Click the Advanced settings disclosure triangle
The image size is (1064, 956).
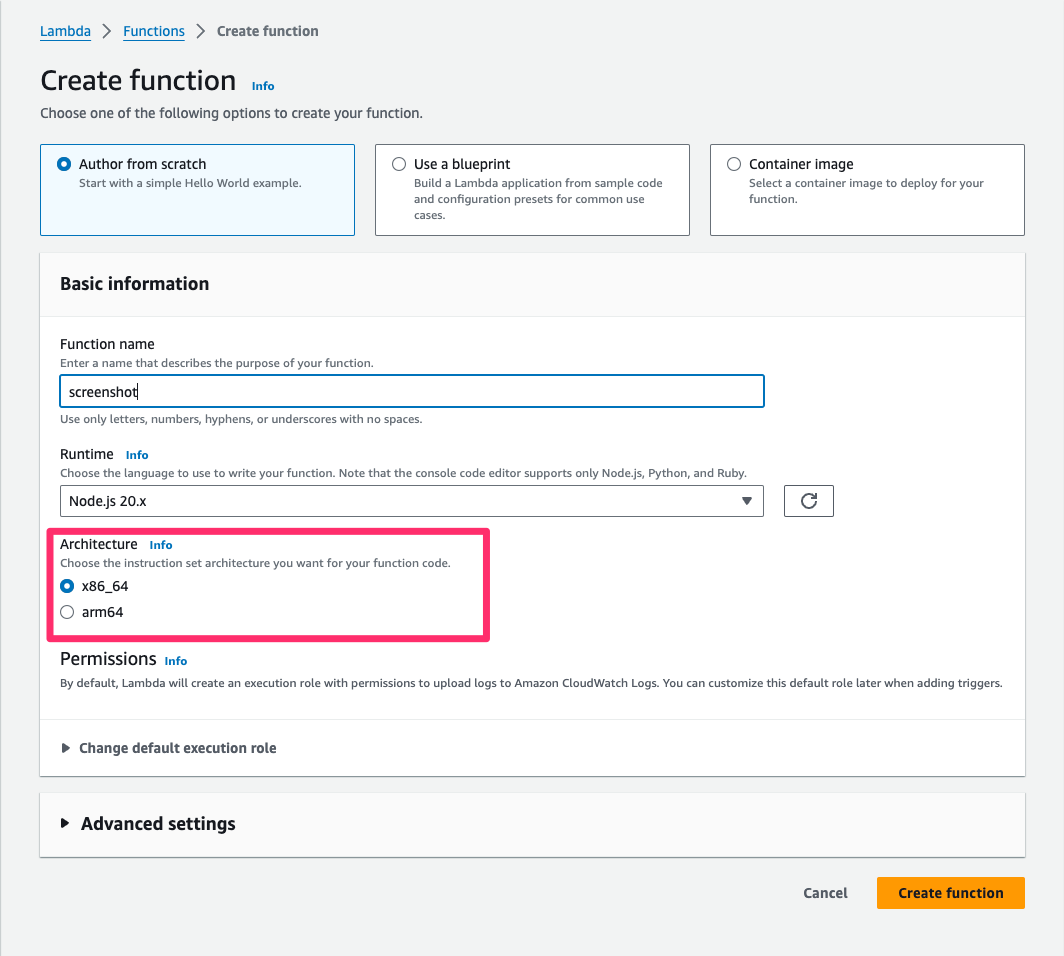tap(65, 824)
